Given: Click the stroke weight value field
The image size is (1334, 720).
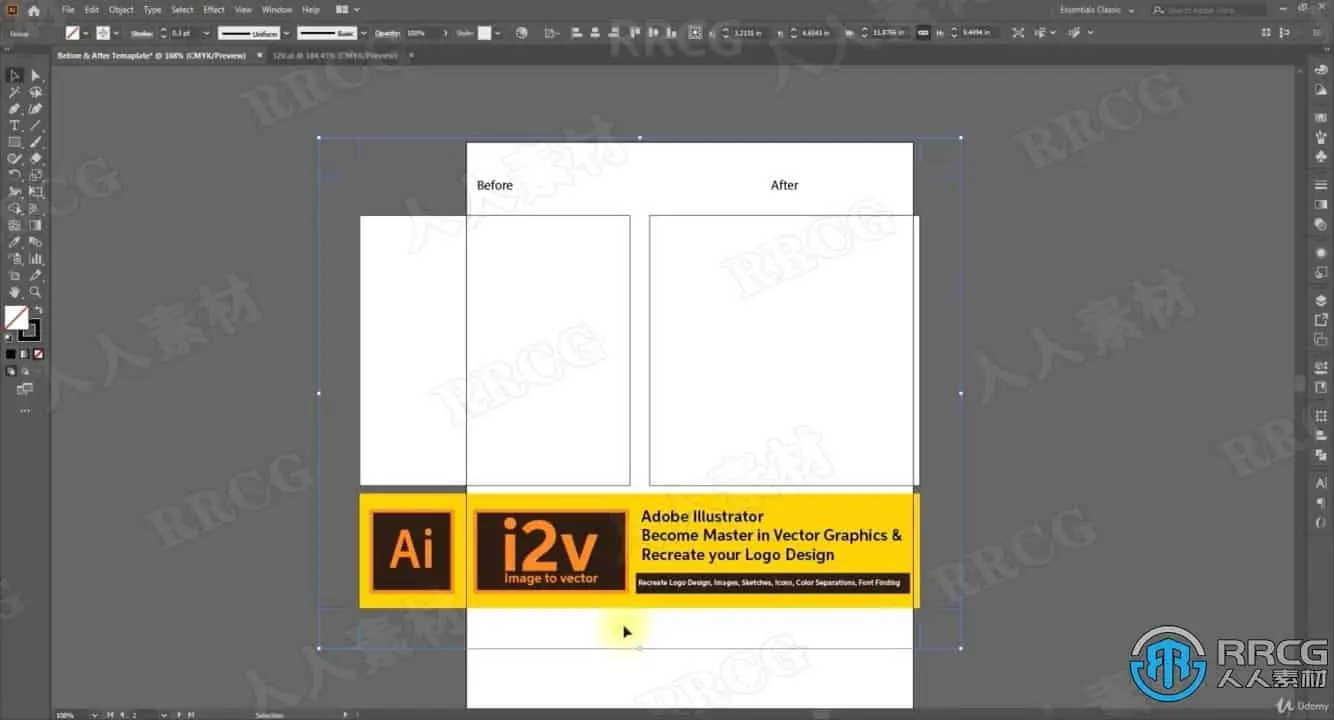Looking at the screenshot, I should point(183,33).
